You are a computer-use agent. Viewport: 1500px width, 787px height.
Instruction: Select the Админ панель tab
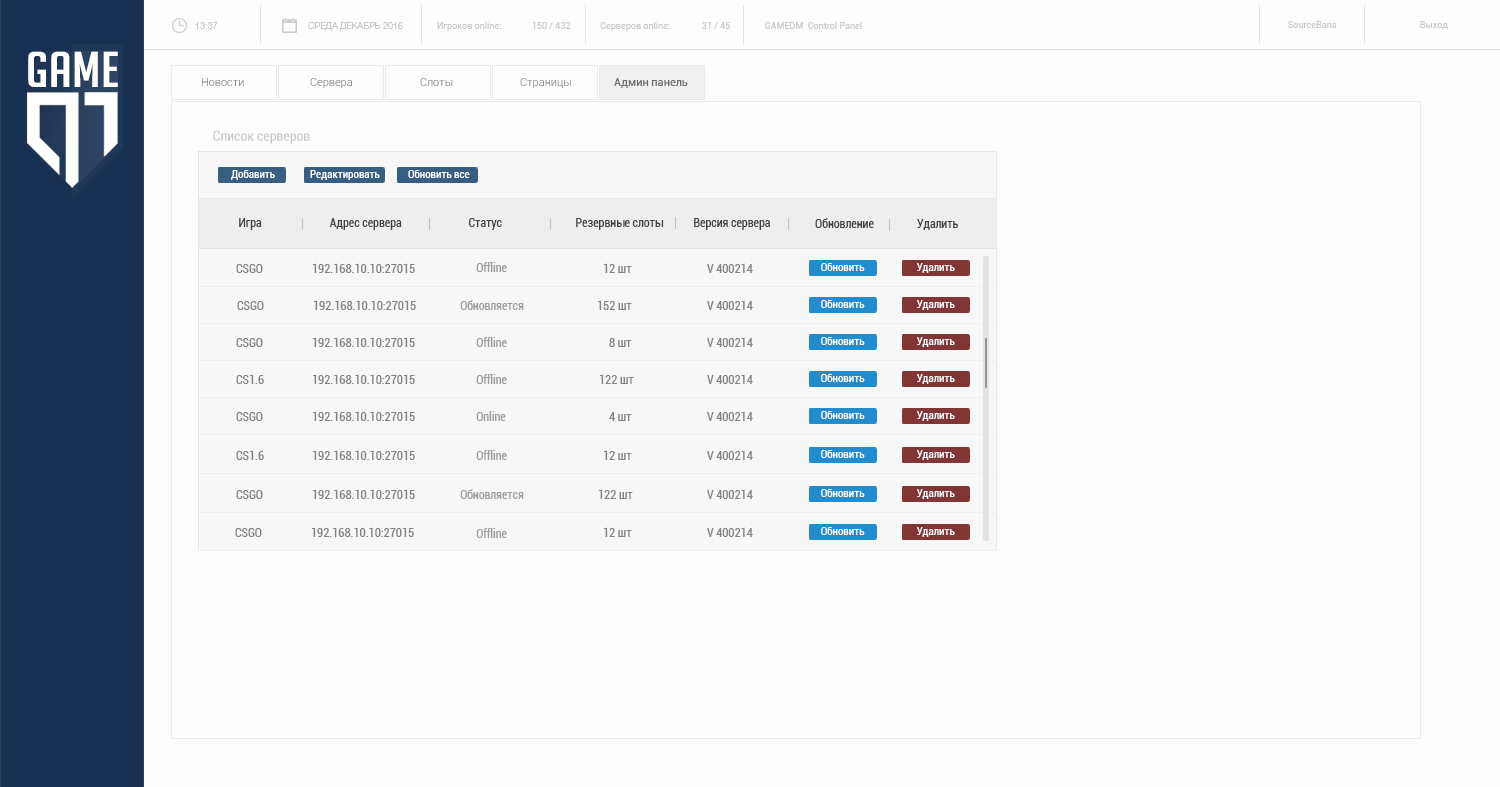[x=651, y=82]
